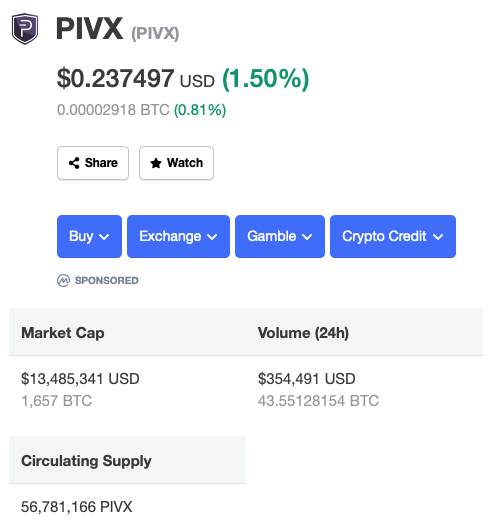Click the star icon to watch PIVX
The height and width of the screenshot is (532, 490).
[156, 163]
